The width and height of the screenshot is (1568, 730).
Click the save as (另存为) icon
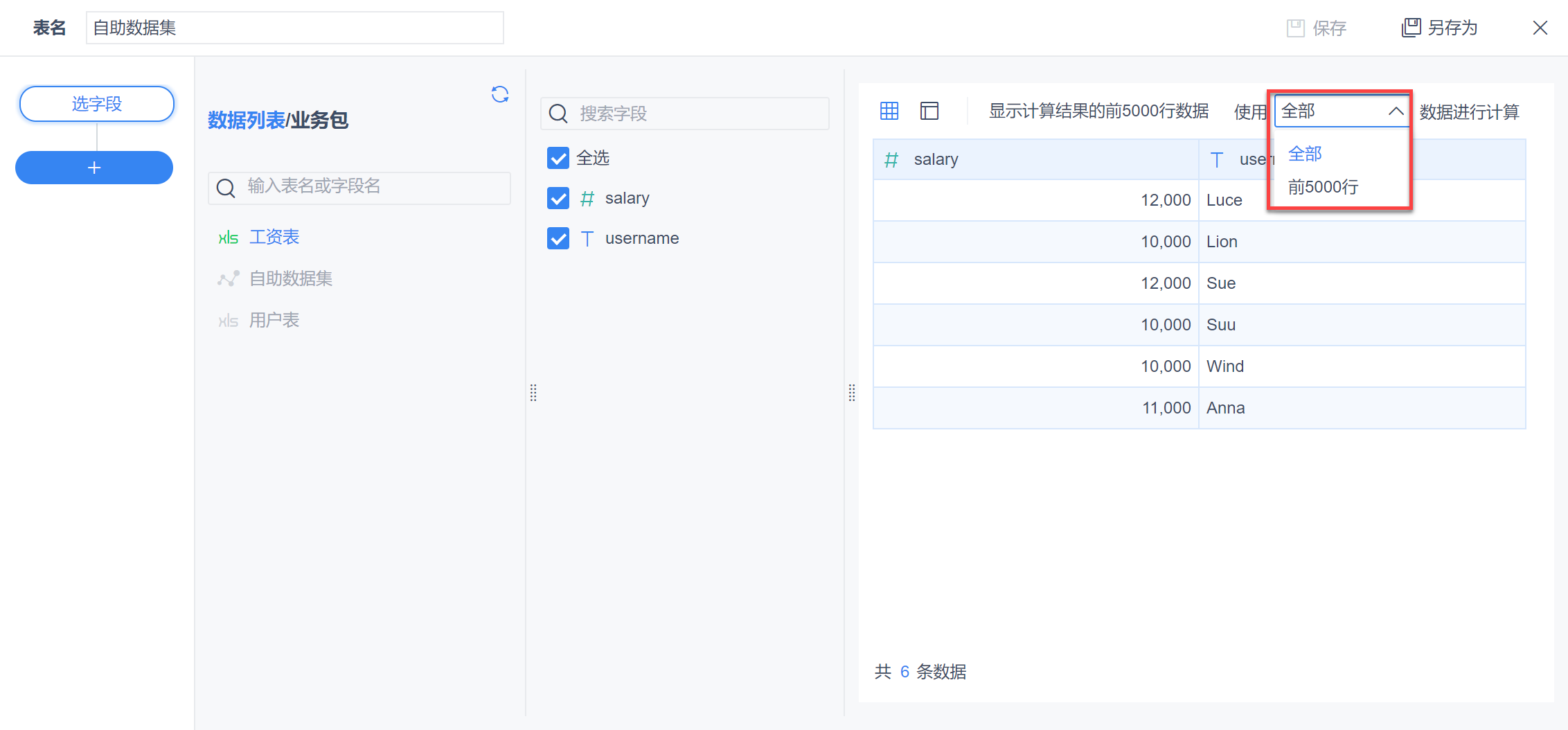pos(1411,28)
